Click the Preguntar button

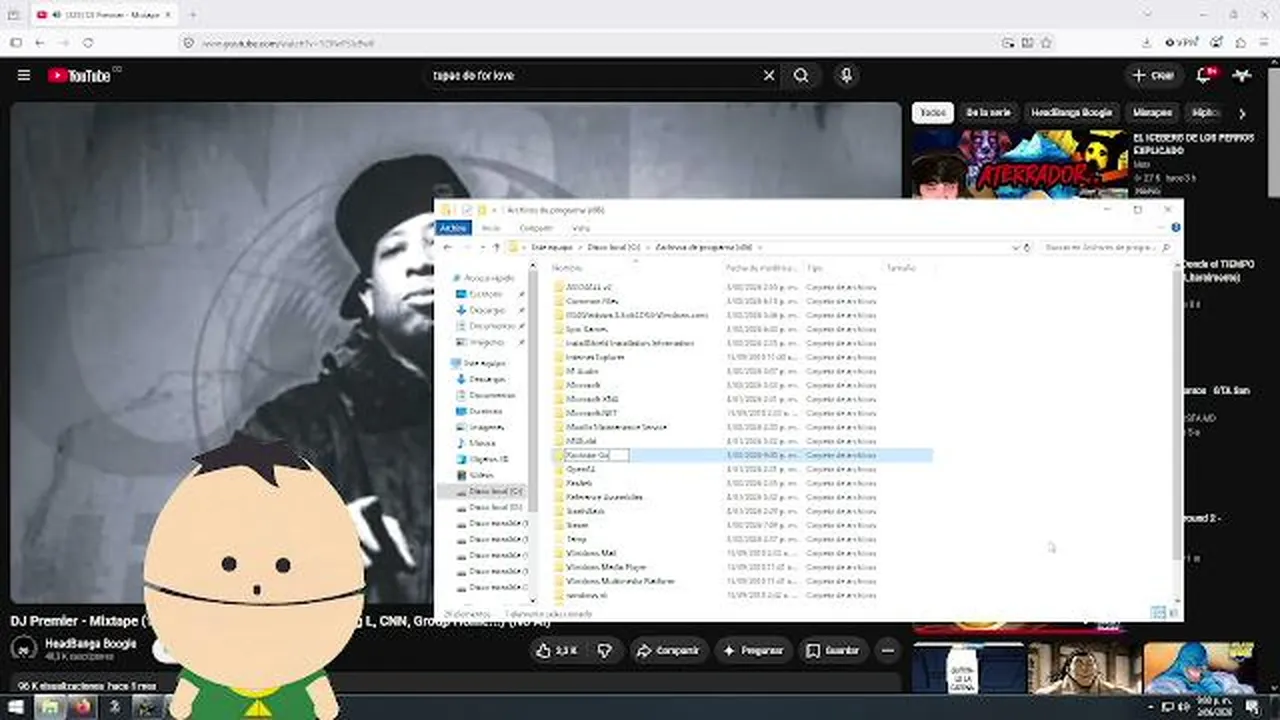tap(753, 650)
